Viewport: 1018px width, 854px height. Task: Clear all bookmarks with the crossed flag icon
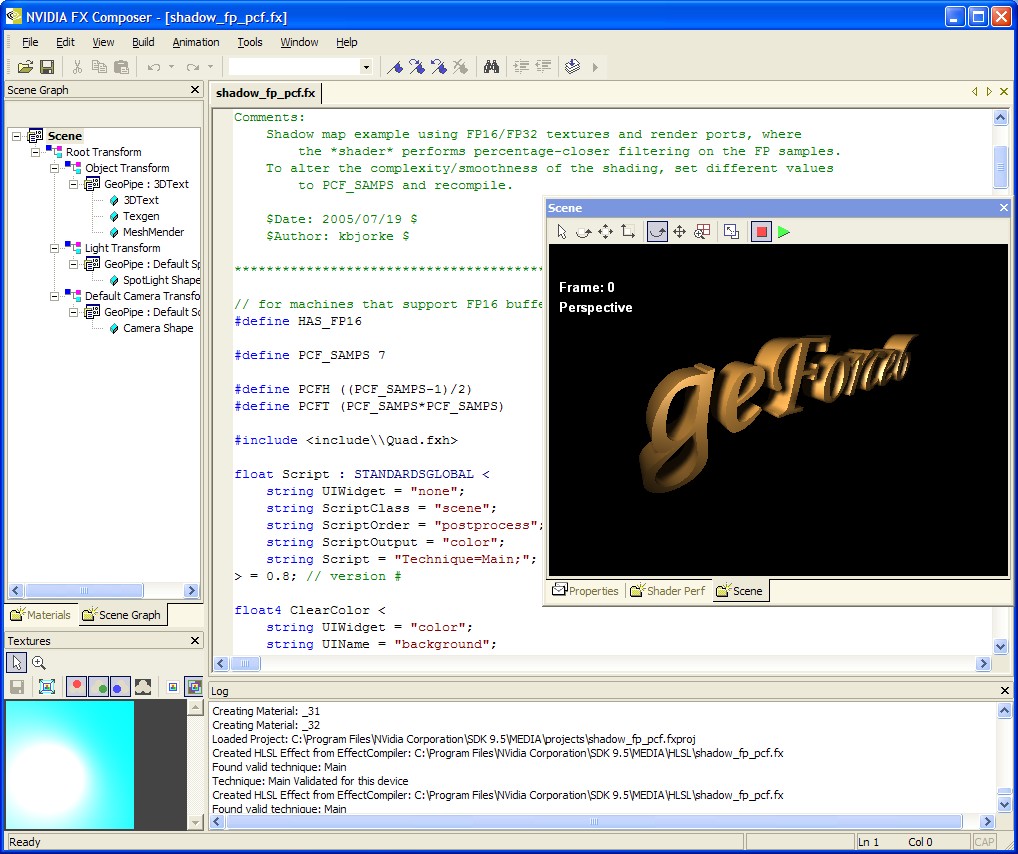(x=460, y=67)
